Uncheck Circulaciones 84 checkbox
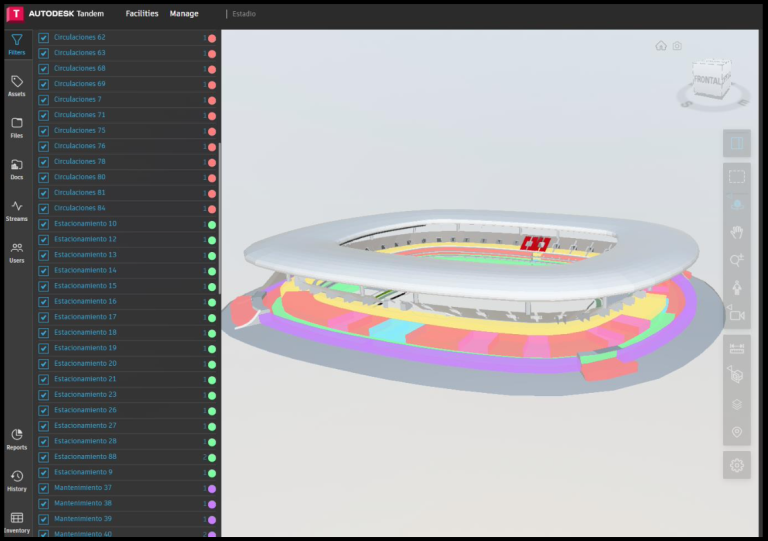This screenshot has height=541, width=768. [x=44, y=209]
